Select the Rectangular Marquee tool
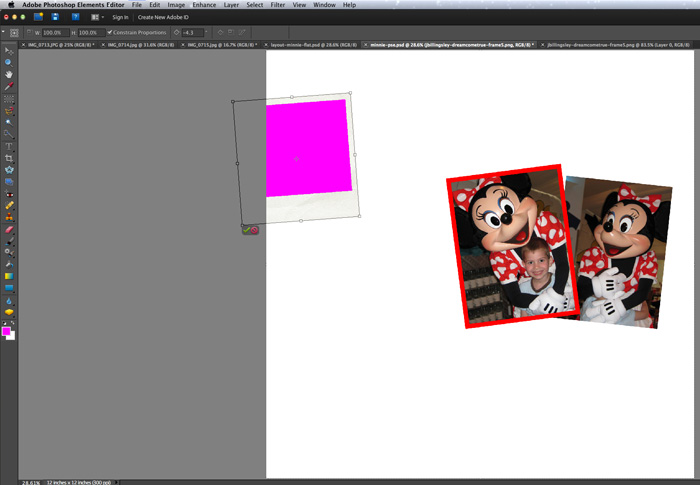 [x=8, y=99]
